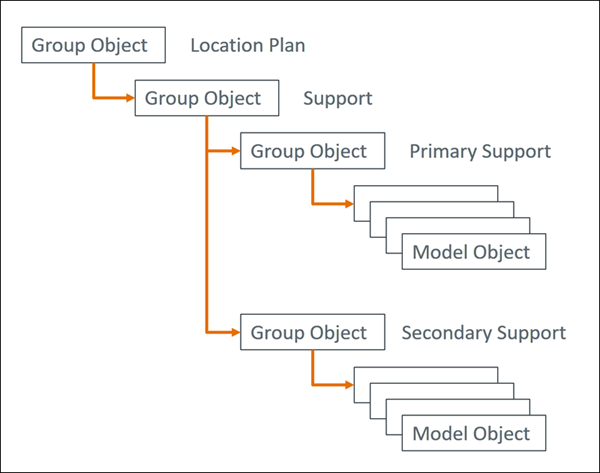The image size is (600, 473).
Task: Click the Model Object box under Primary Support
Action: 473,252
